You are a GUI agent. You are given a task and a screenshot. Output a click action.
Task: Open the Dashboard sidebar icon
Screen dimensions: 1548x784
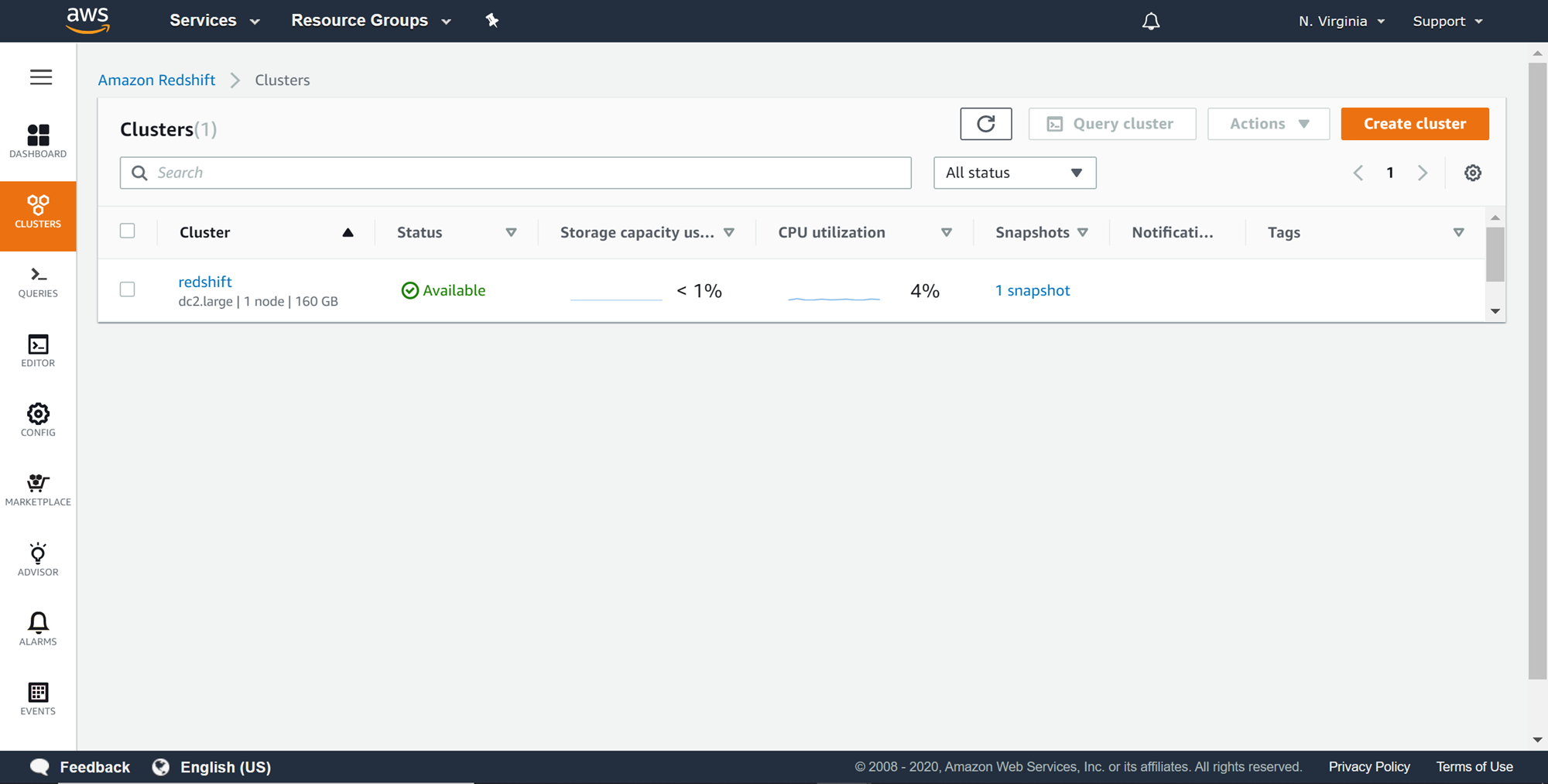[x=38, y=142]
